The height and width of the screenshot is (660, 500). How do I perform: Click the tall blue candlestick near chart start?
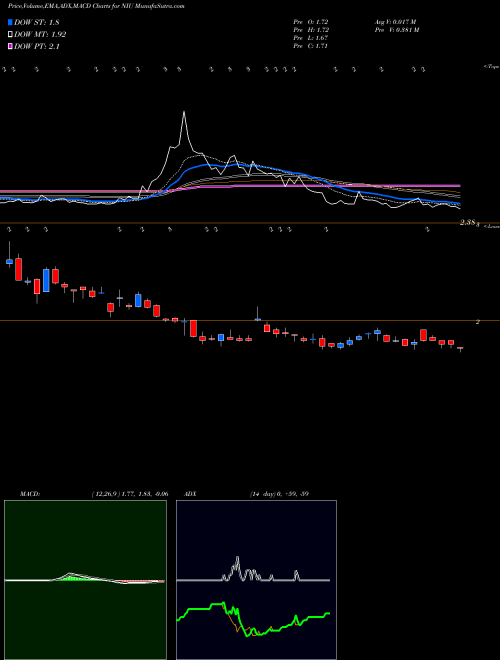[46, 280]
